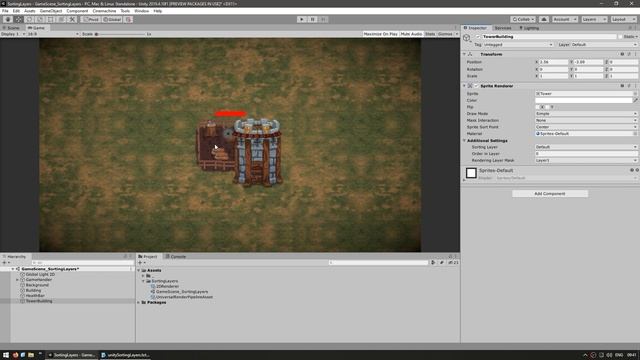Adjust the Game view Scale slider
The image size is (640, 360).
[x=120, y=34]
